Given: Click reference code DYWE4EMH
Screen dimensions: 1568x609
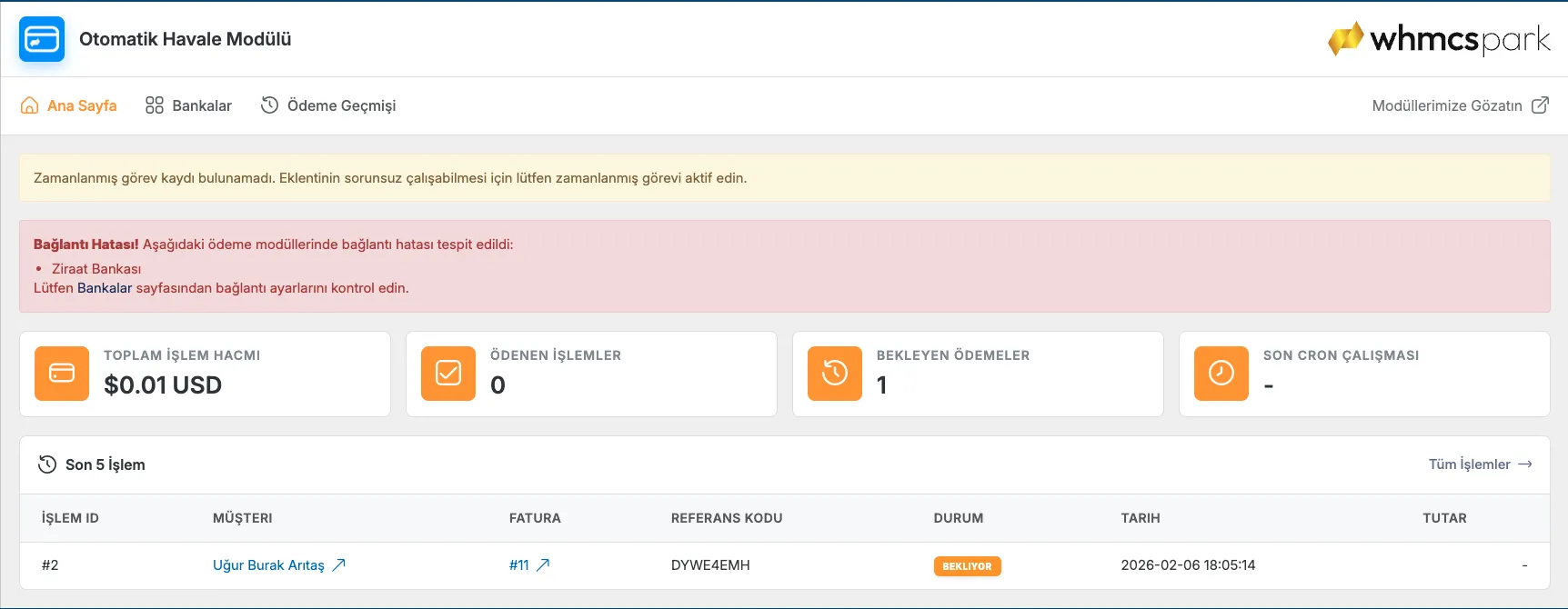Looking at the screenshot, I should (x=710, y=565).
